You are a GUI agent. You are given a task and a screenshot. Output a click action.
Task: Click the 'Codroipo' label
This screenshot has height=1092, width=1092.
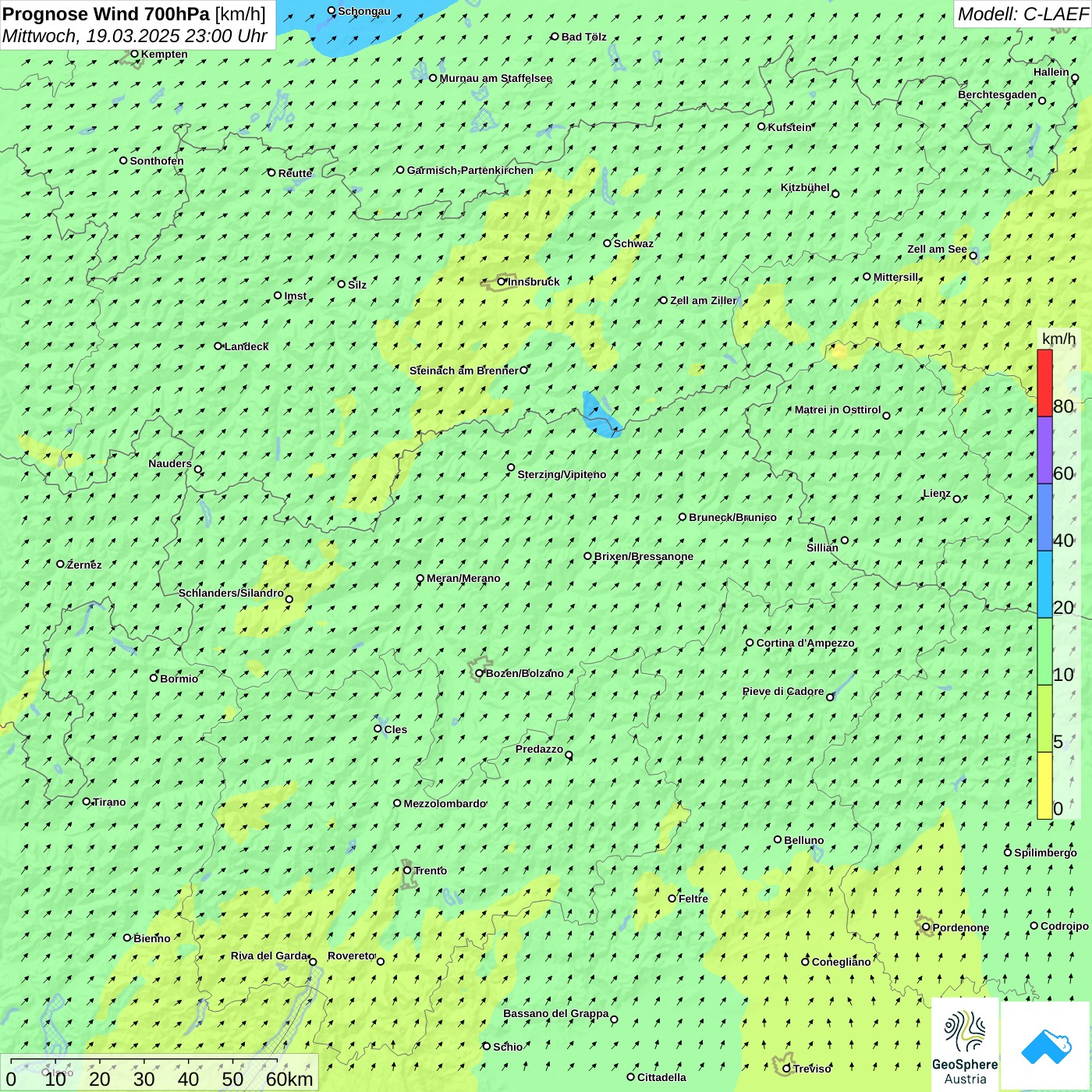[1065, 927]
